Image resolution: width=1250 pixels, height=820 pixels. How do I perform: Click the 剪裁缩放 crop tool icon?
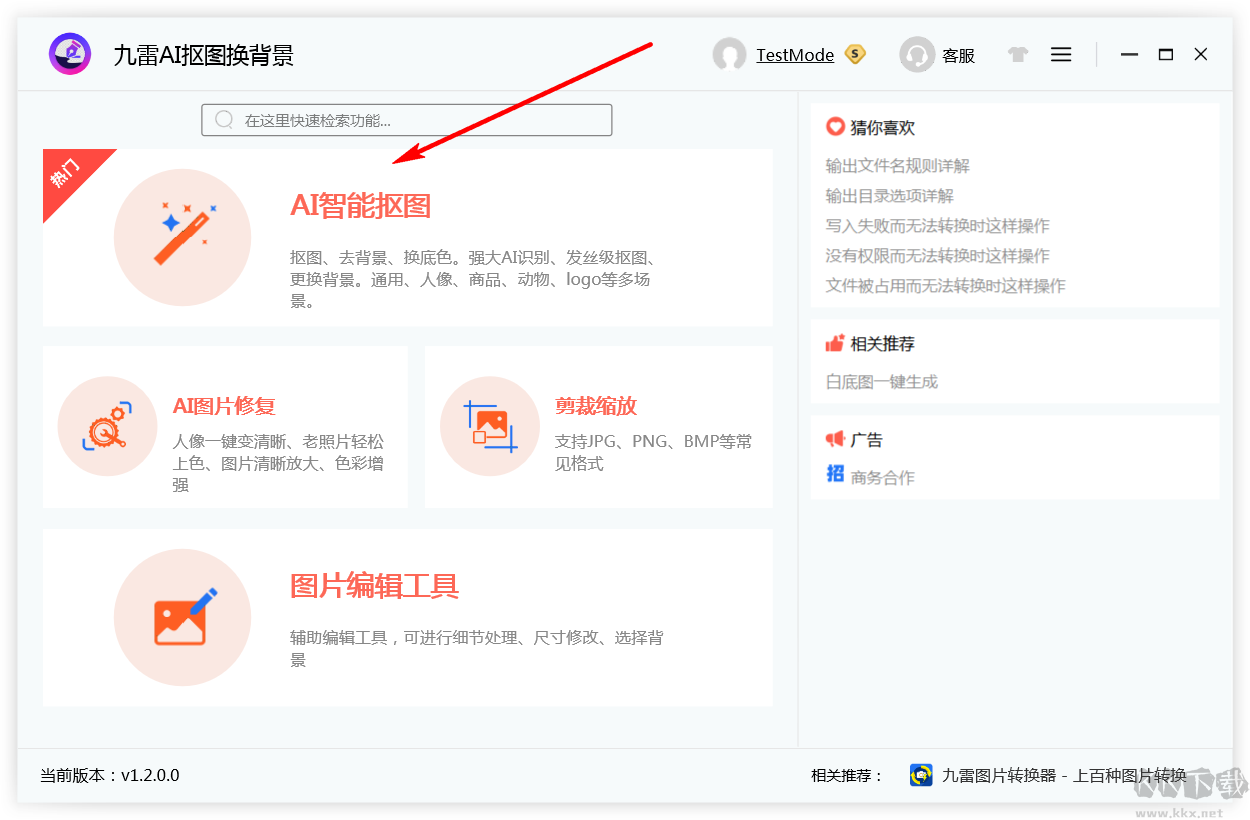490,427
